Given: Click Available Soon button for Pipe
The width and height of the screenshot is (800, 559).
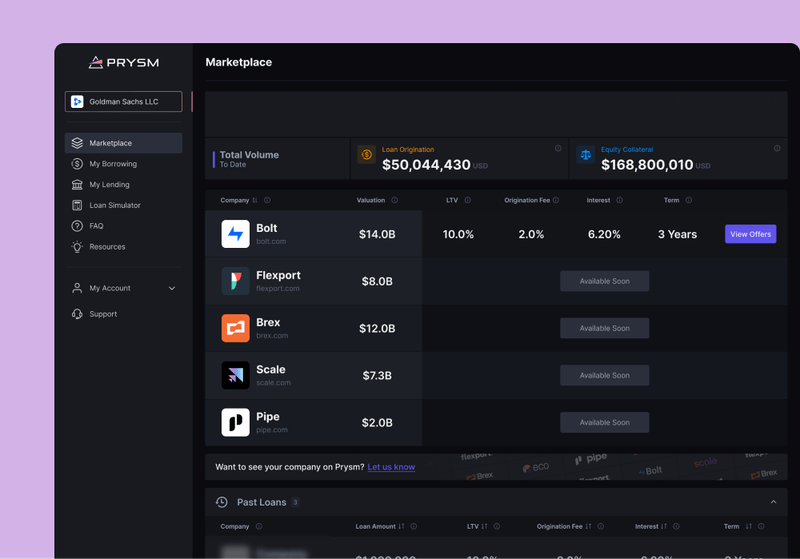Looking at the screenshot, I should point(605,422).
